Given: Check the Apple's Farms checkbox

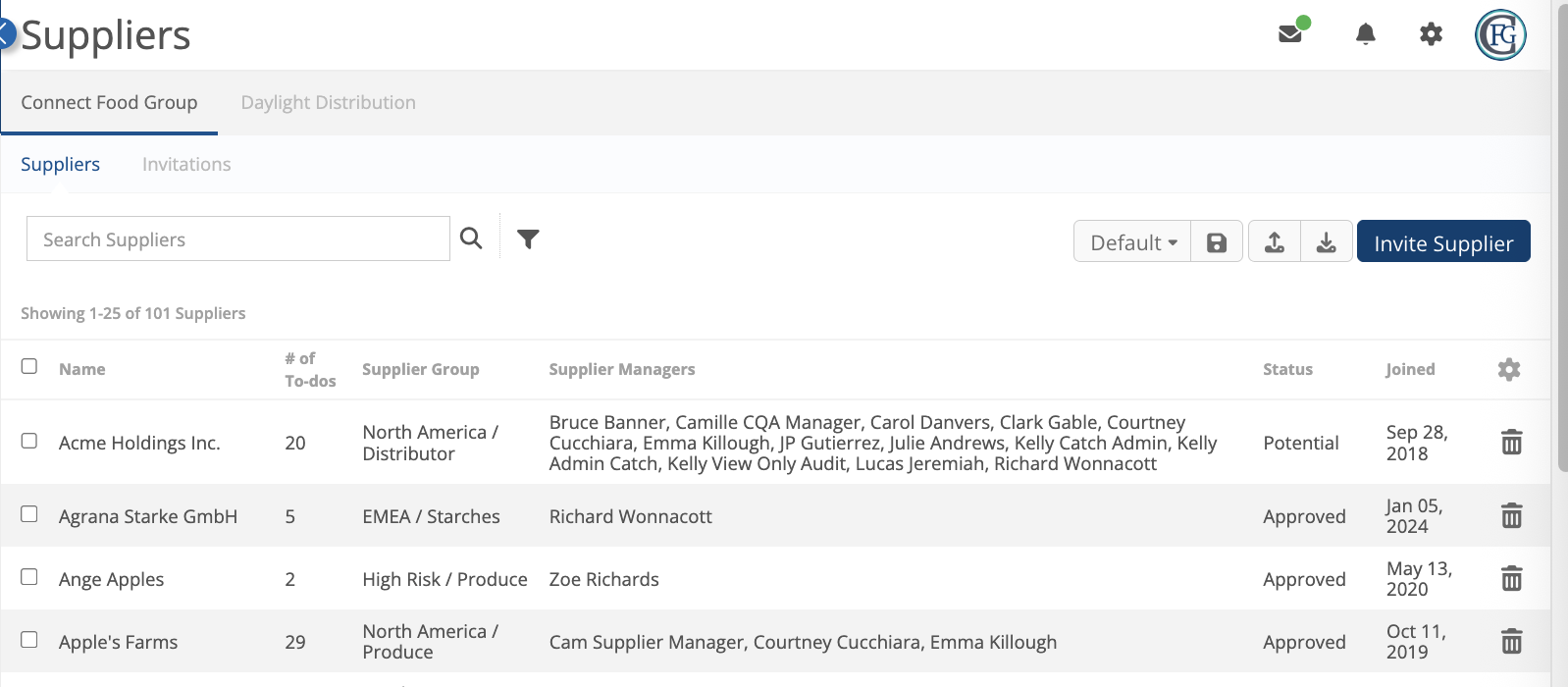Looking at the screenshot, I should (x=29, y=639).
